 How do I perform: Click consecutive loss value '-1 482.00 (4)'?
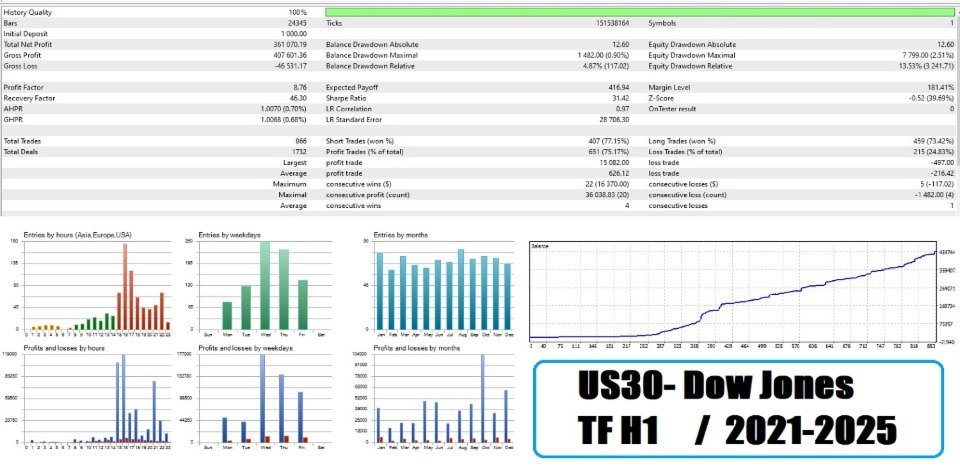click(x=934, y=195)
